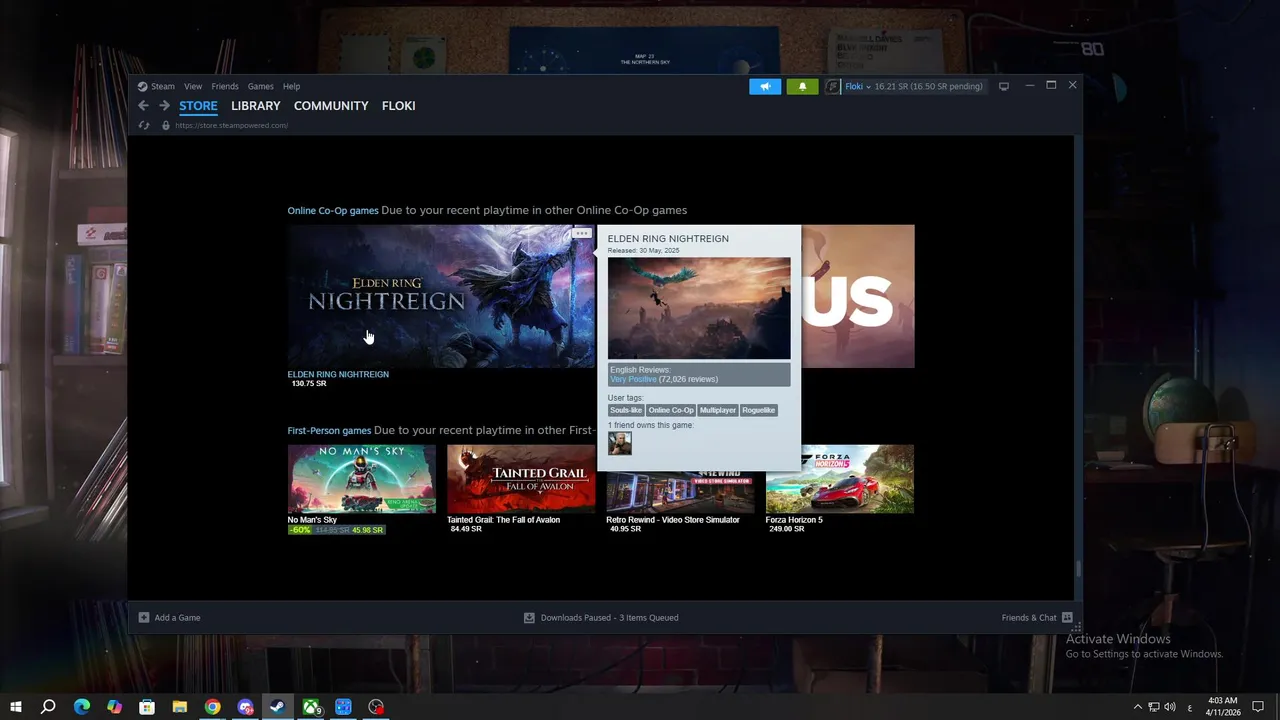Click the Nightreign popup screenshot

coord(699,308)
